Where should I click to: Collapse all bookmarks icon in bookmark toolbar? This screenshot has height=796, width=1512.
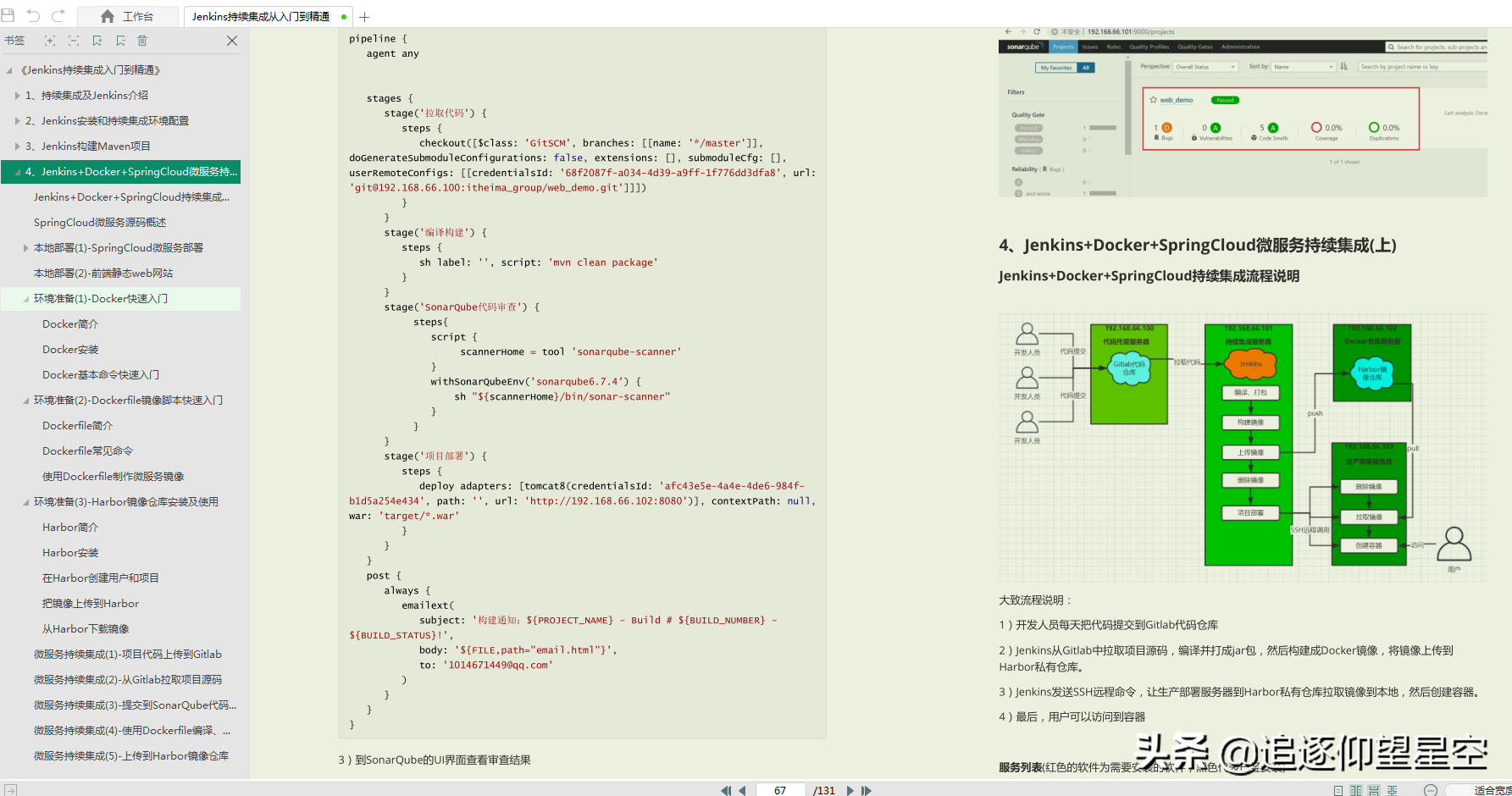point(74,41)
